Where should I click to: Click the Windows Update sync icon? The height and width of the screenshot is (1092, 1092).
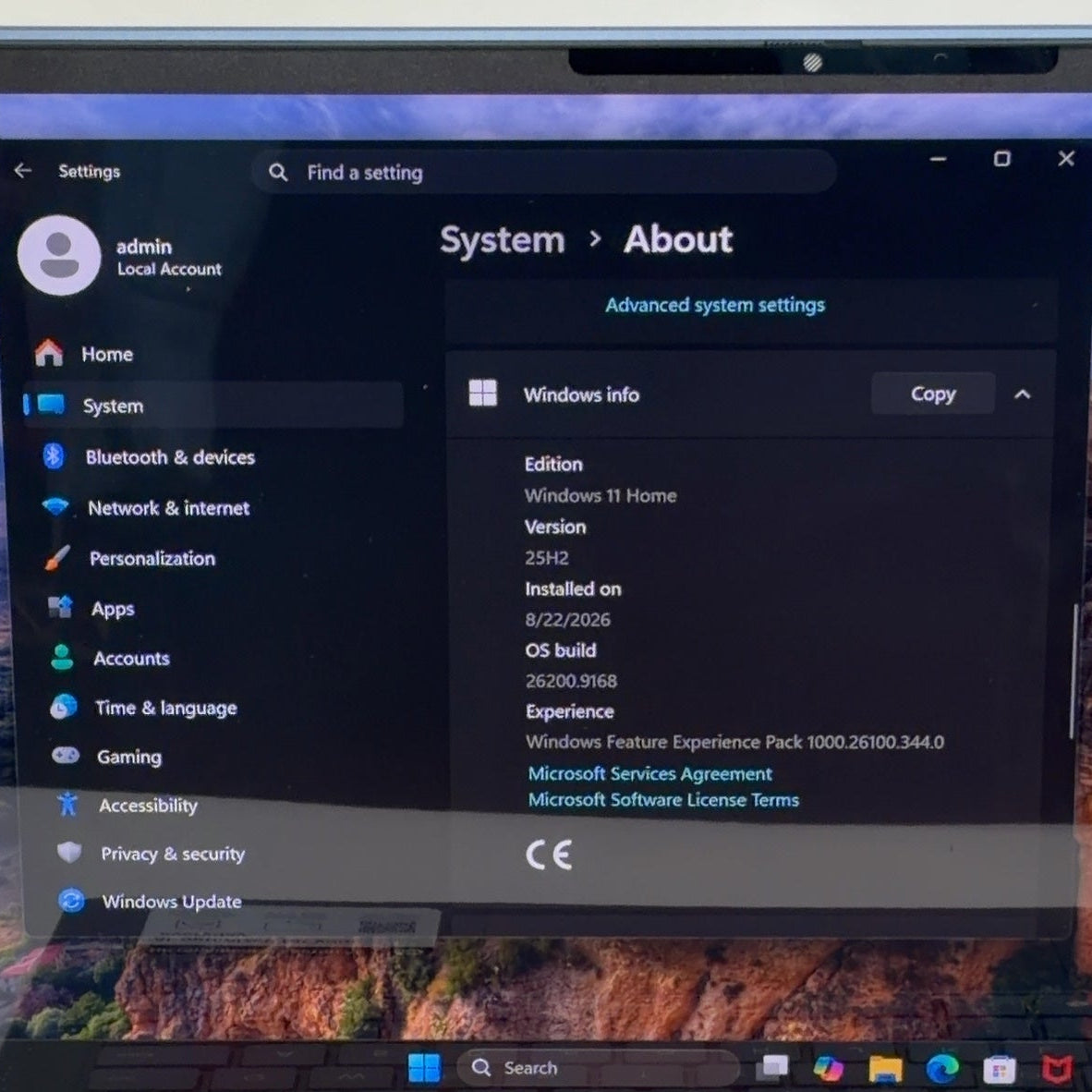click(71, 901)
